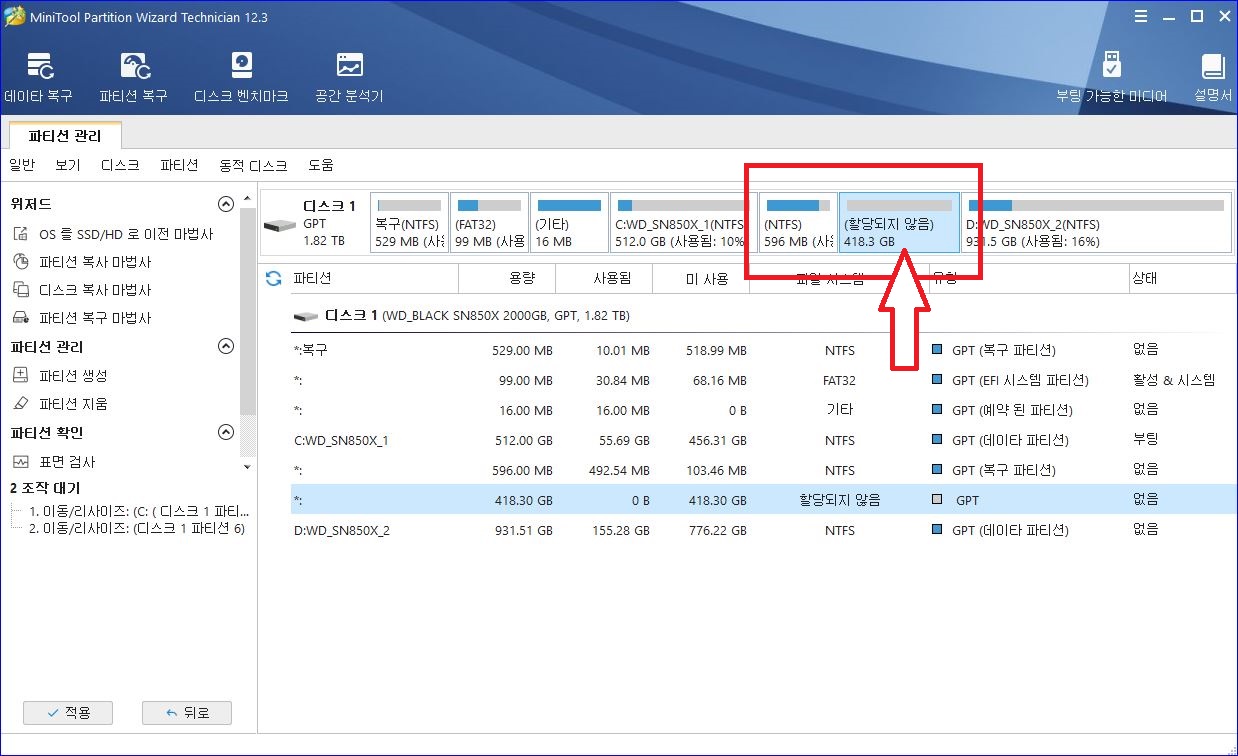Screen dimensions: 1238x756
Task: Select pending operation 1 이동/리사이즈 C:
Action: [139, 511]
